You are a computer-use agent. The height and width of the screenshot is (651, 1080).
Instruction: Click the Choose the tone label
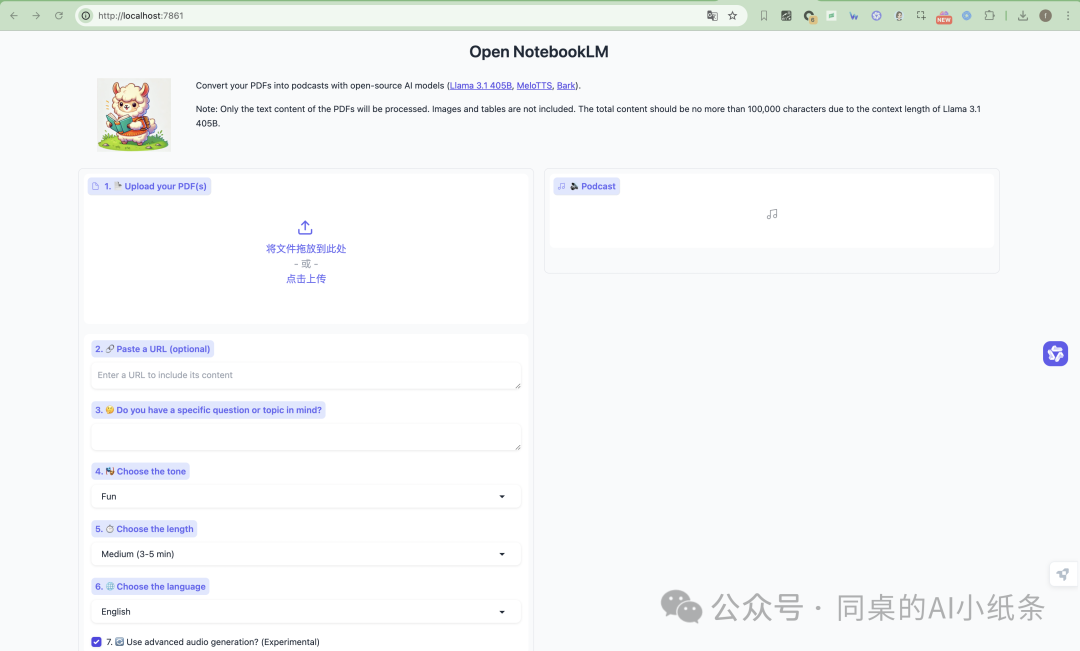pyautogui.click(x=141, y=471)
